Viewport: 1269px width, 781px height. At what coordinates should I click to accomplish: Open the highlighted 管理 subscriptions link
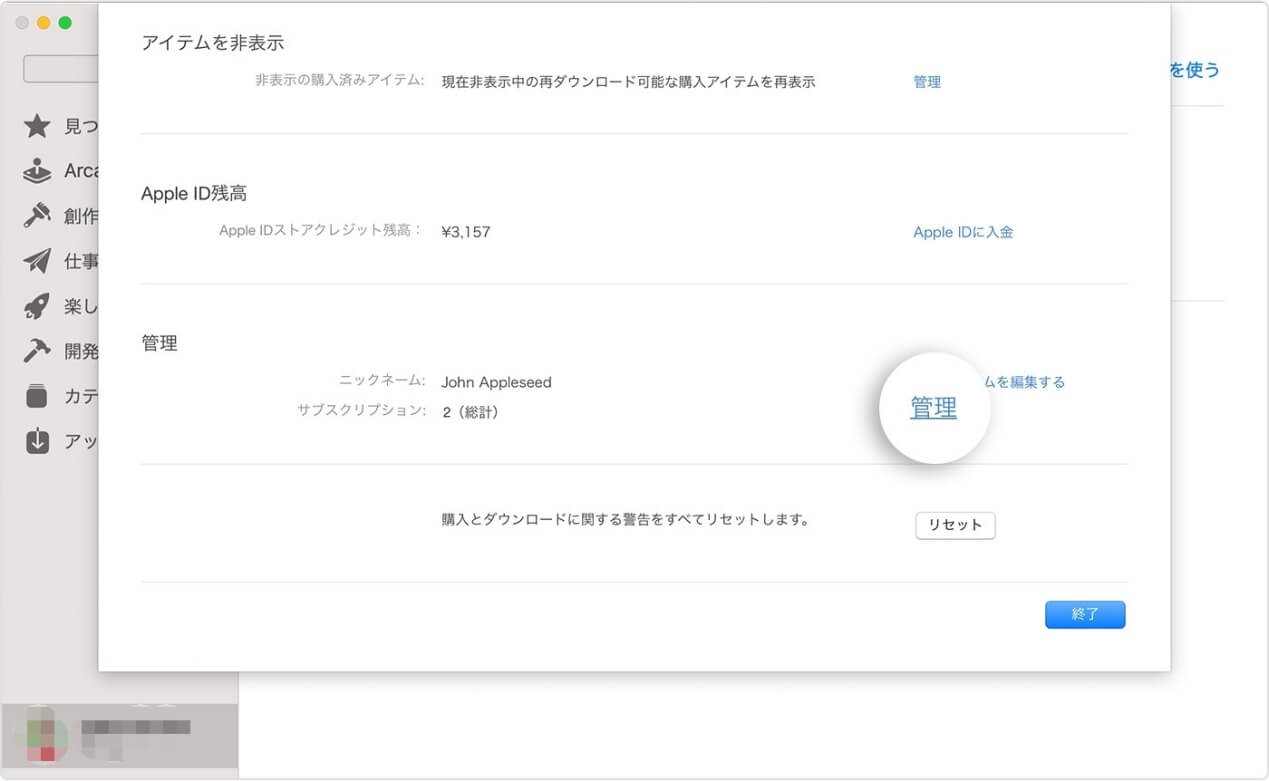933,408
